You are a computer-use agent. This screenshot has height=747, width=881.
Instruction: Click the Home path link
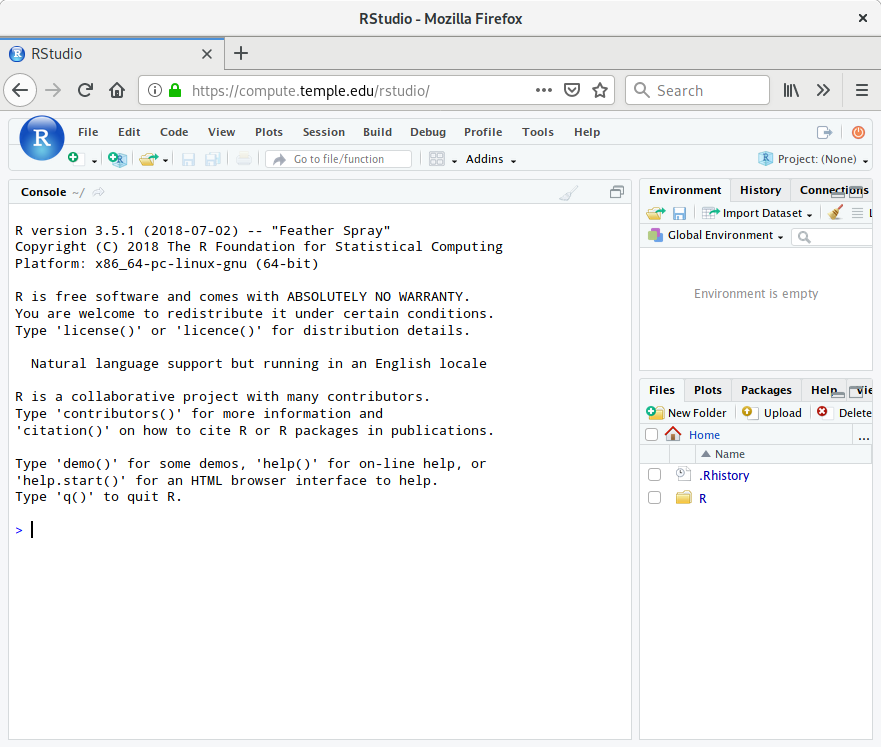pos(704,435)
